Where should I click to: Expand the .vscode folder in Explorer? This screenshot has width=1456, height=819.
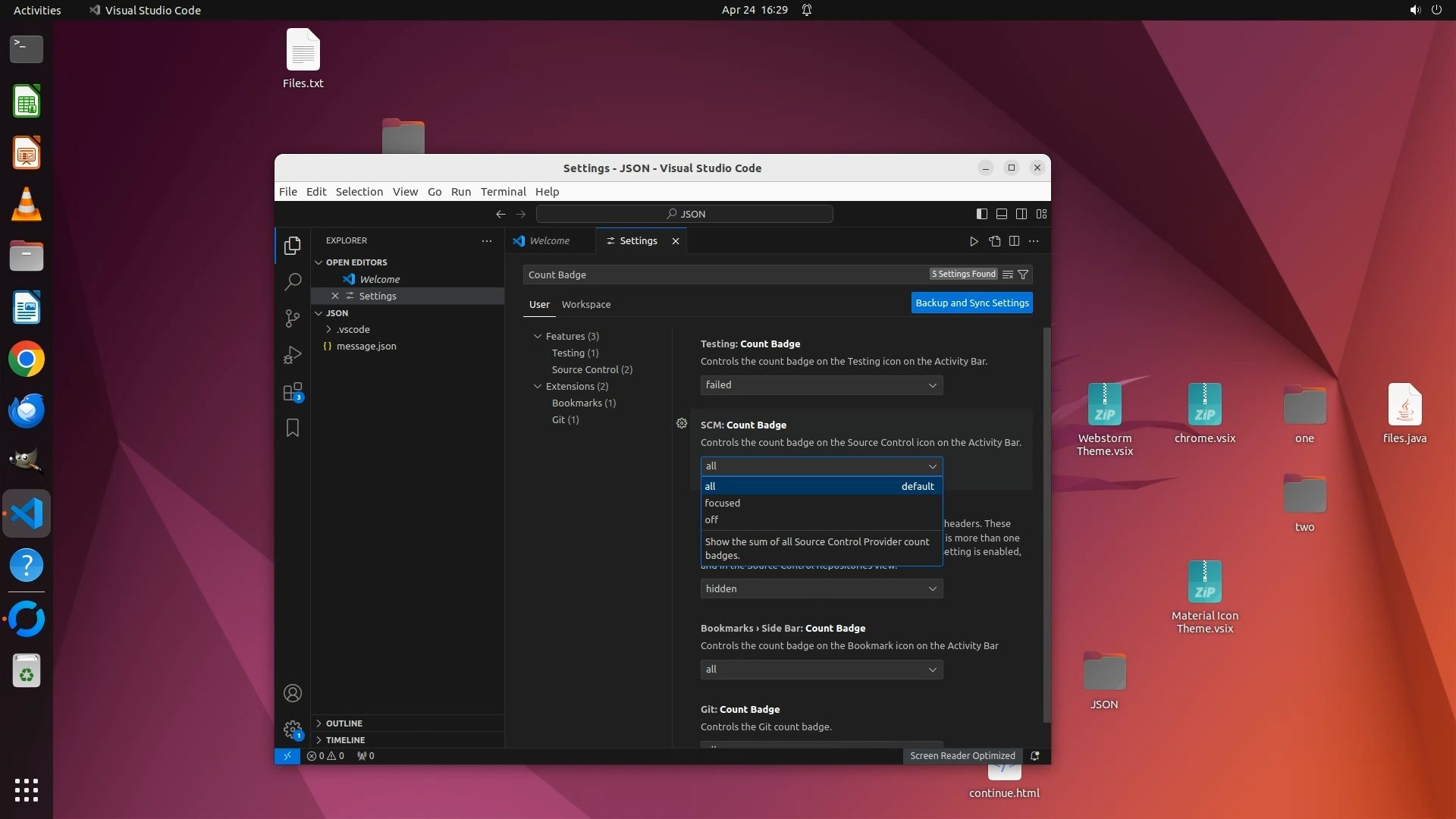pyautogui.click(x=353, y=329)
